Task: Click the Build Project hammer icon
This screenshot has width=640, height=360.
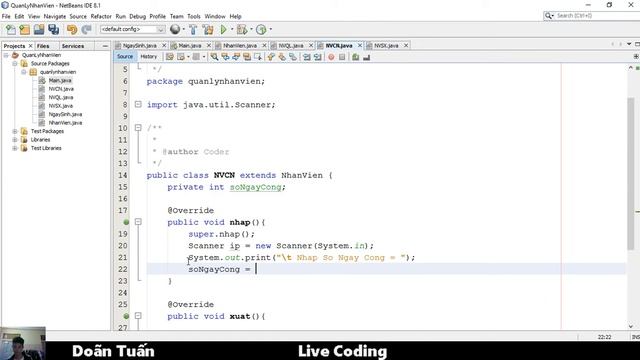Action: pyautogui.click(x=193, y=29)
